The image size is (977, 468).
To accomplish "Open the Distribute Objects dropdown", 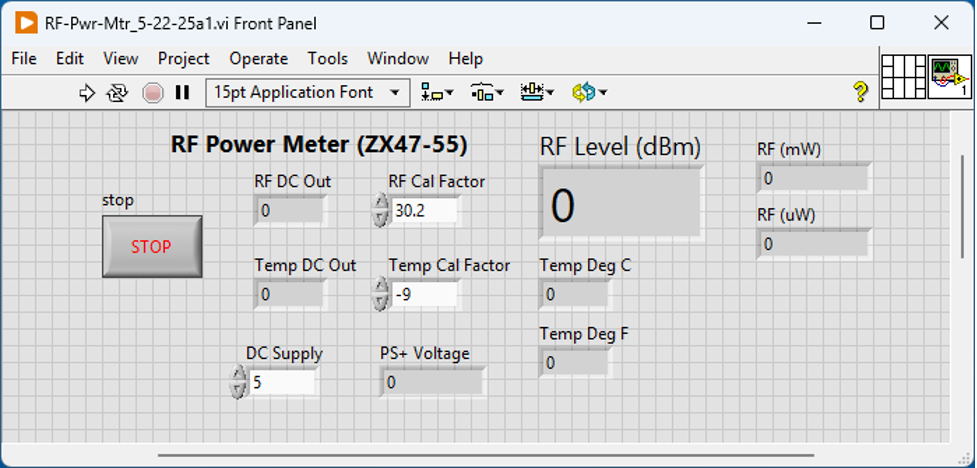I will pyautogui.click(x=487, y=93).
